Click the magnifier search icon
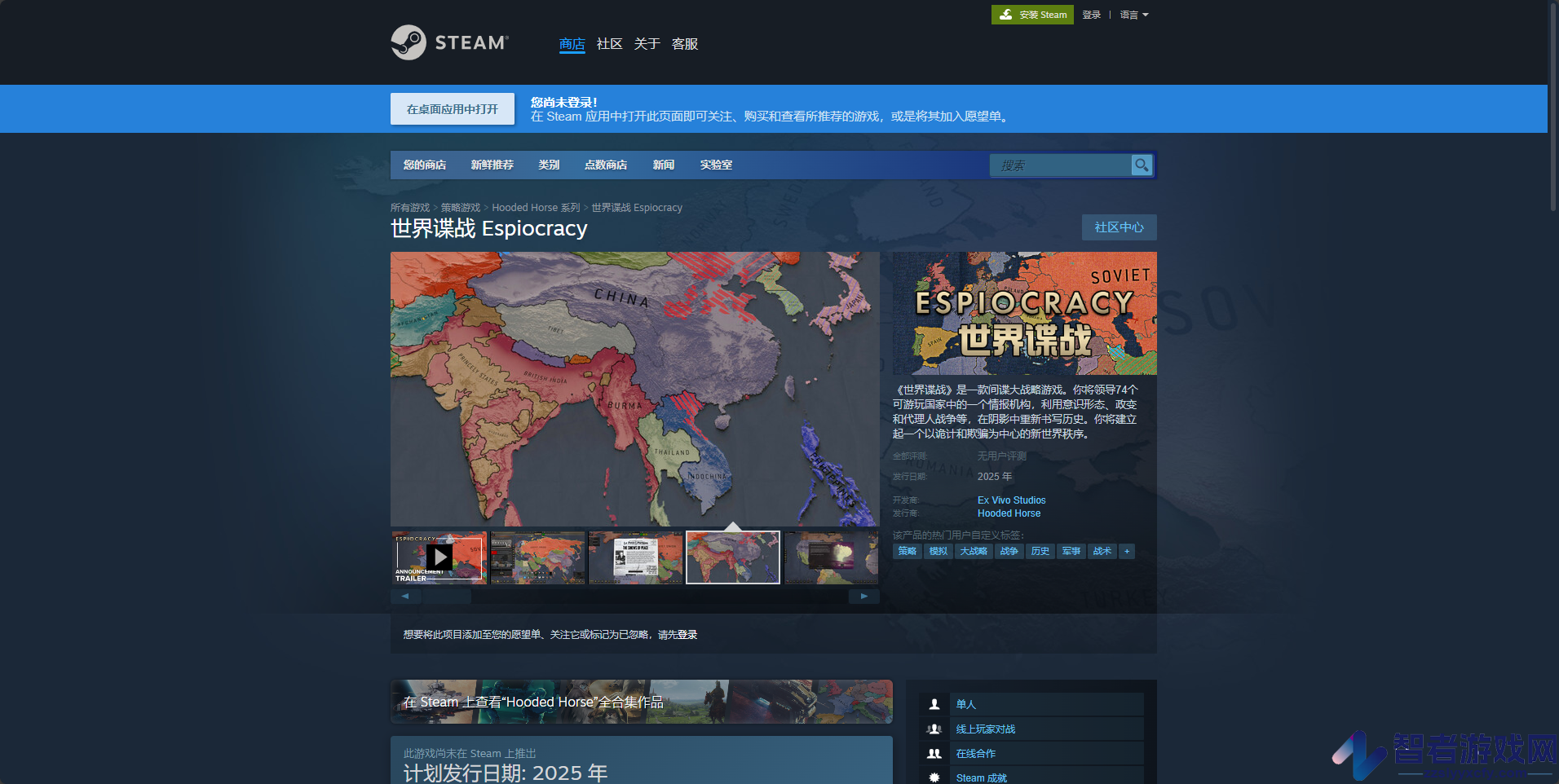Image resolution: width=1559 pixels, height=784 pixels. [x=1142, y=165]
